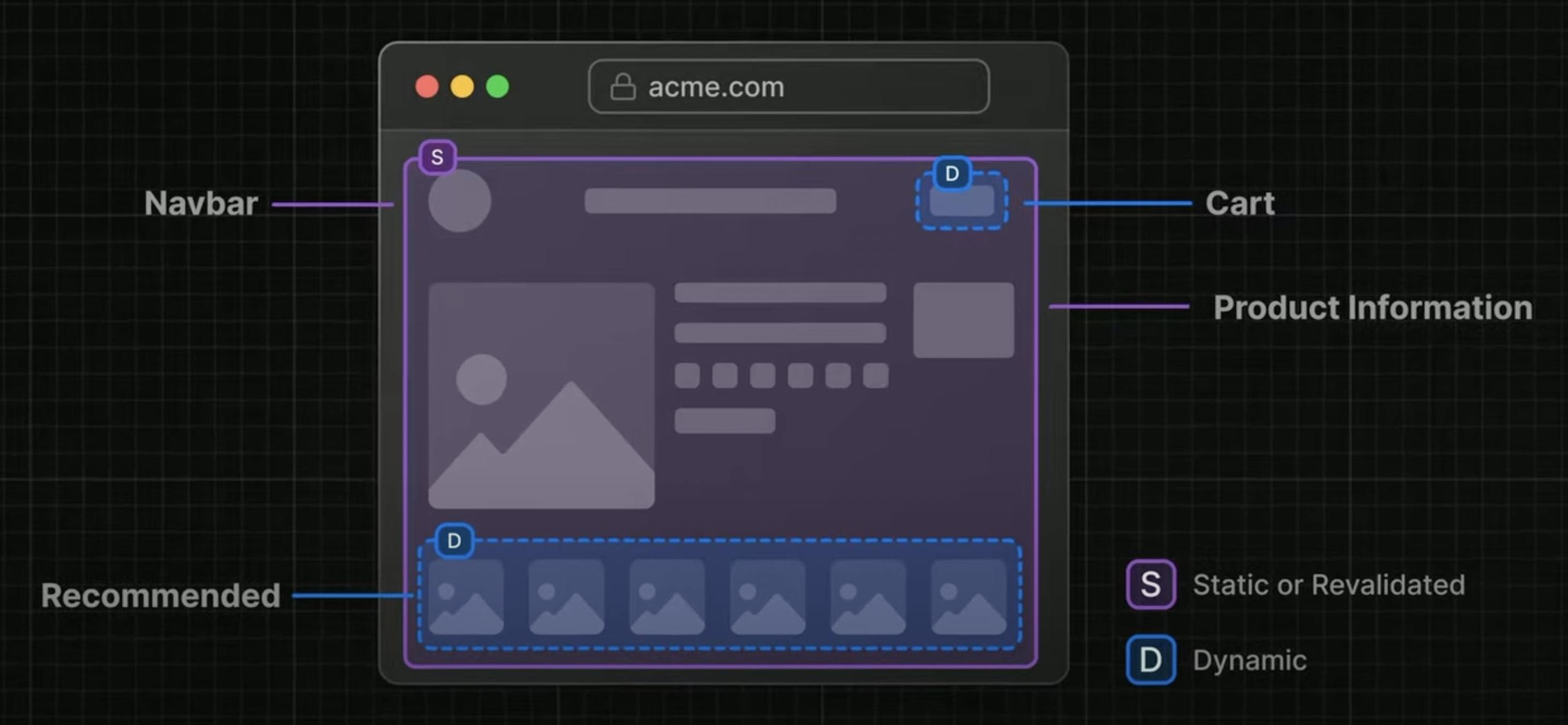The height and width of the screenshot is (725, 1568).
Task: Click the green window maximize button
Action: point(498,87)
